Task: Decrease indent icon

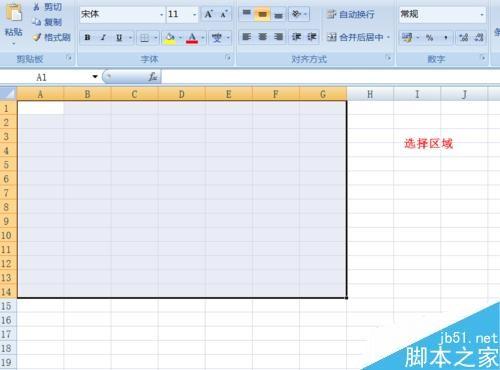Action: click(x=296, y=37)
